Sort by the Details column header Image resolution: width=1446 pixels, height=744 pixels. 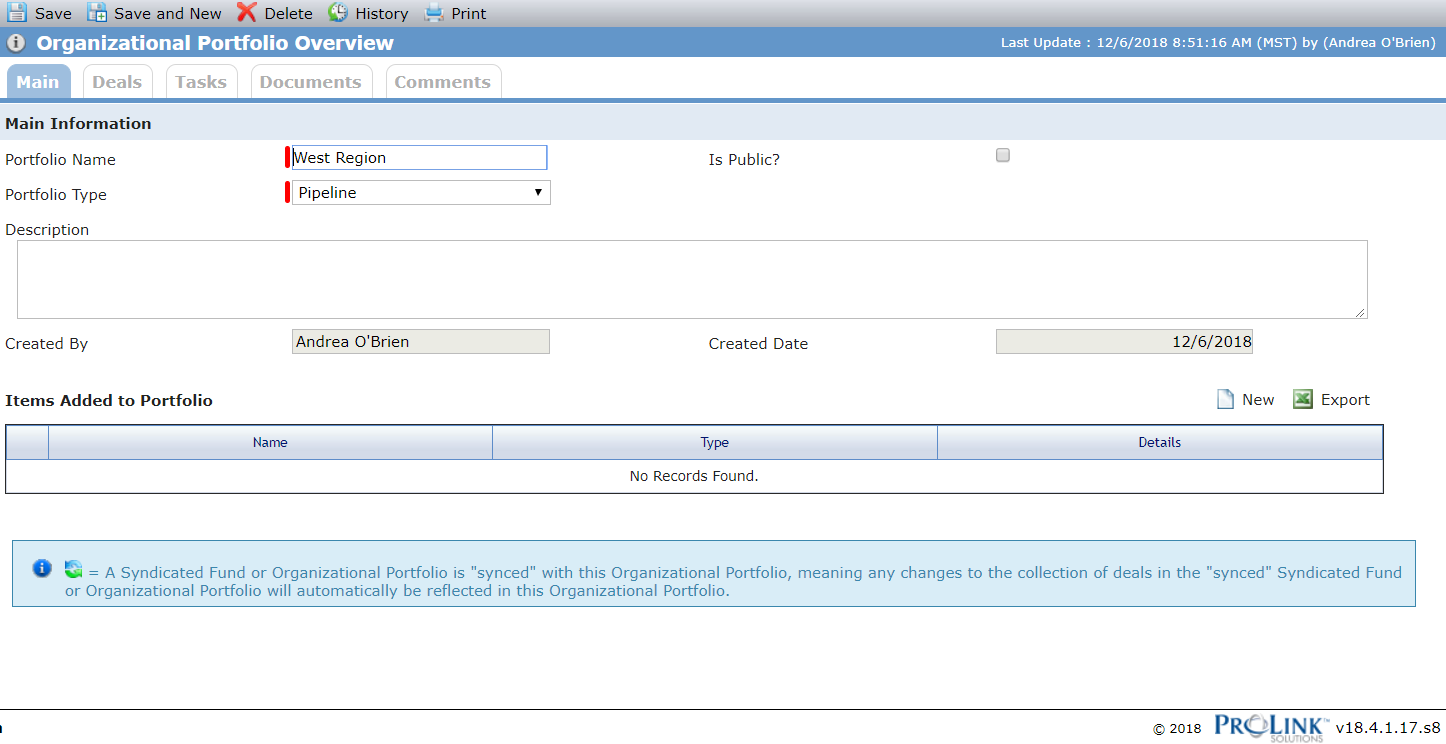(1160, 442)
